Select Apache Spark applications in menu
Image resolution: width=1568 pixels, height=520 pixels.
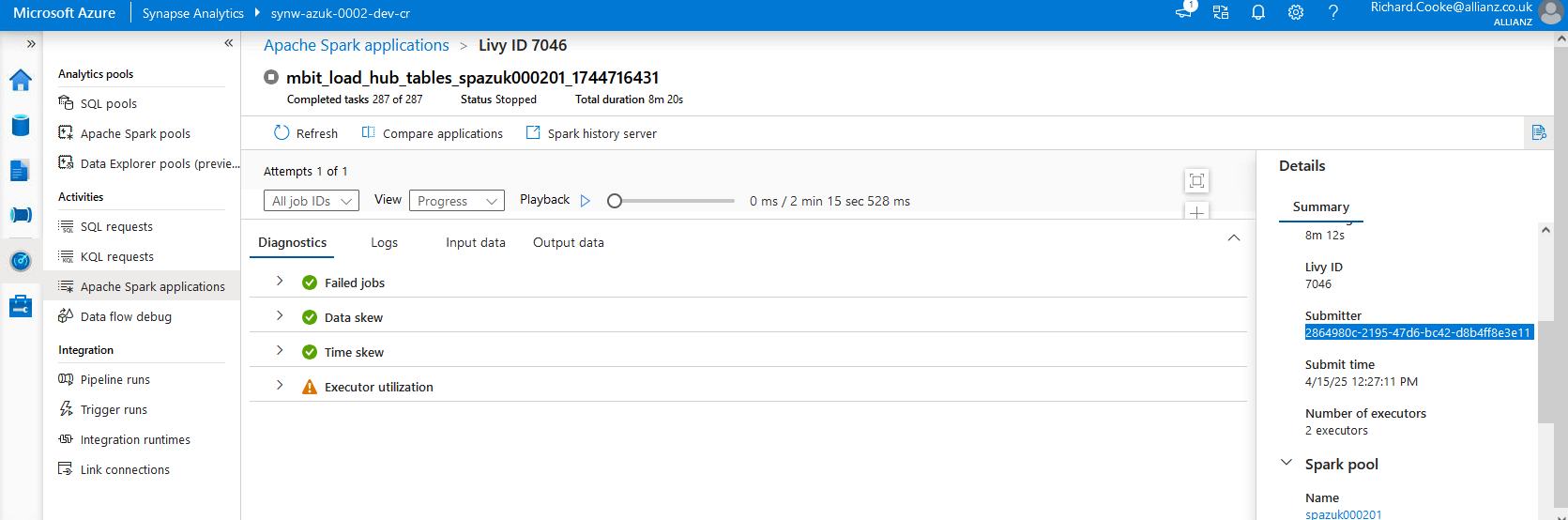coord(142,286)
